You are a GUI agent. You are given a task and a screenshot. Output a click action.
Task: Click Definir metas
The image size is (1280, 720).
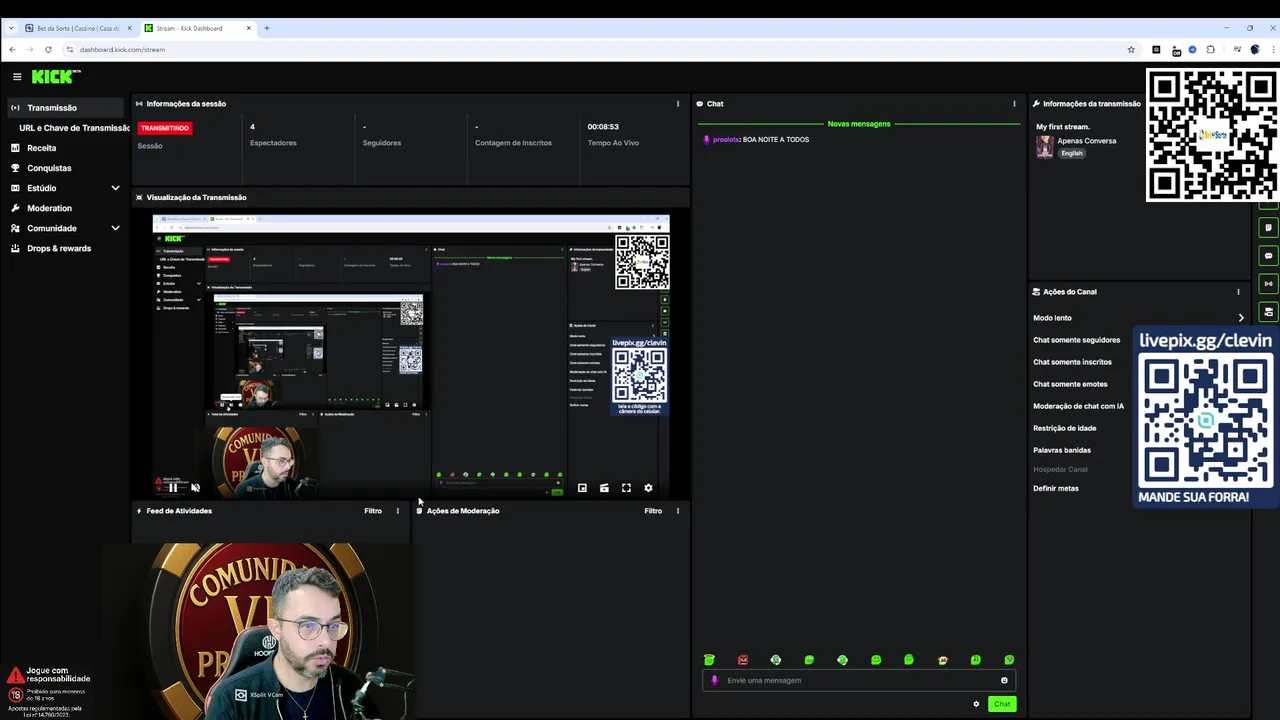1056,488
